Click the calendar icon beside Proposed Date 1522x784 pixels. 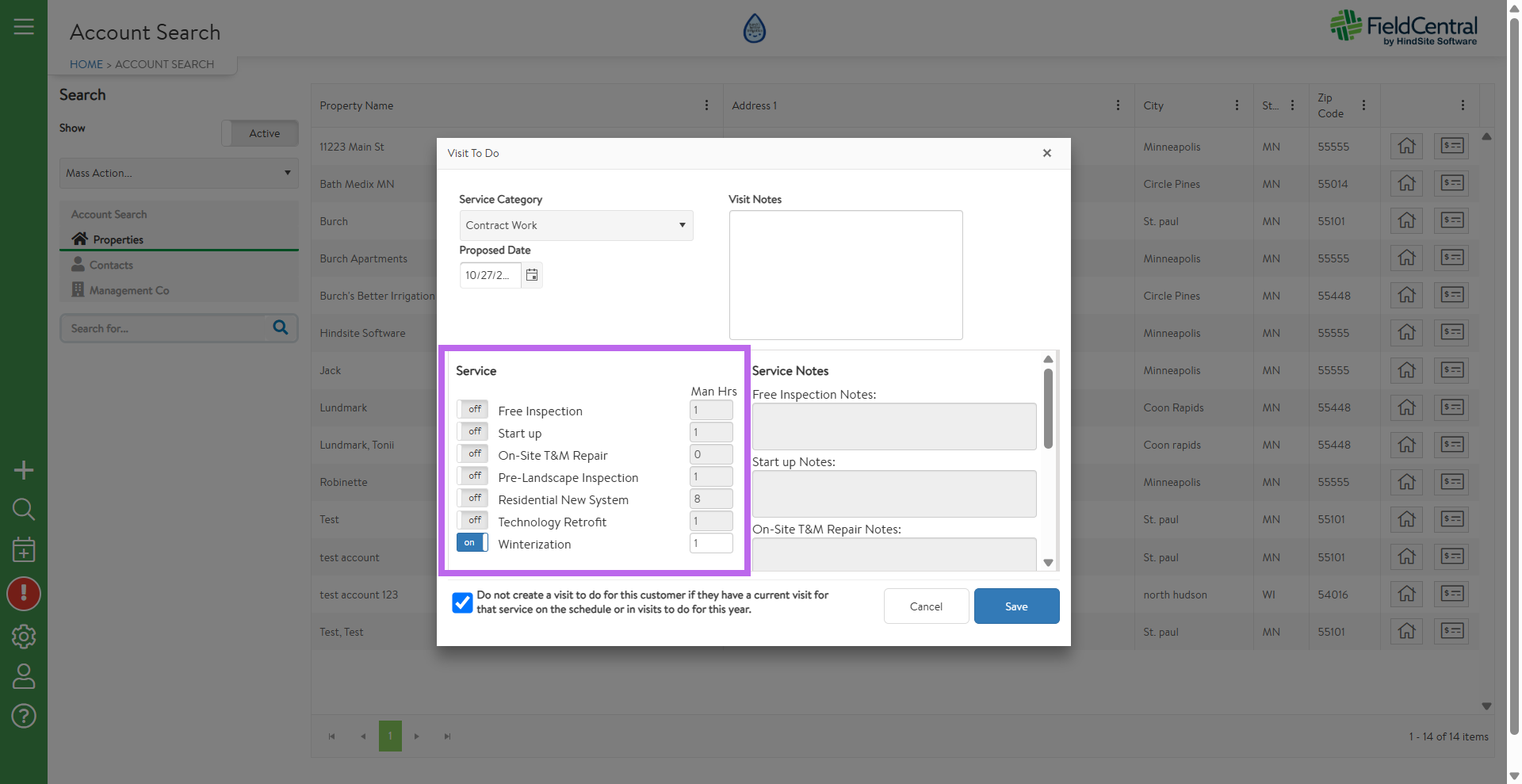pos(532,275)
